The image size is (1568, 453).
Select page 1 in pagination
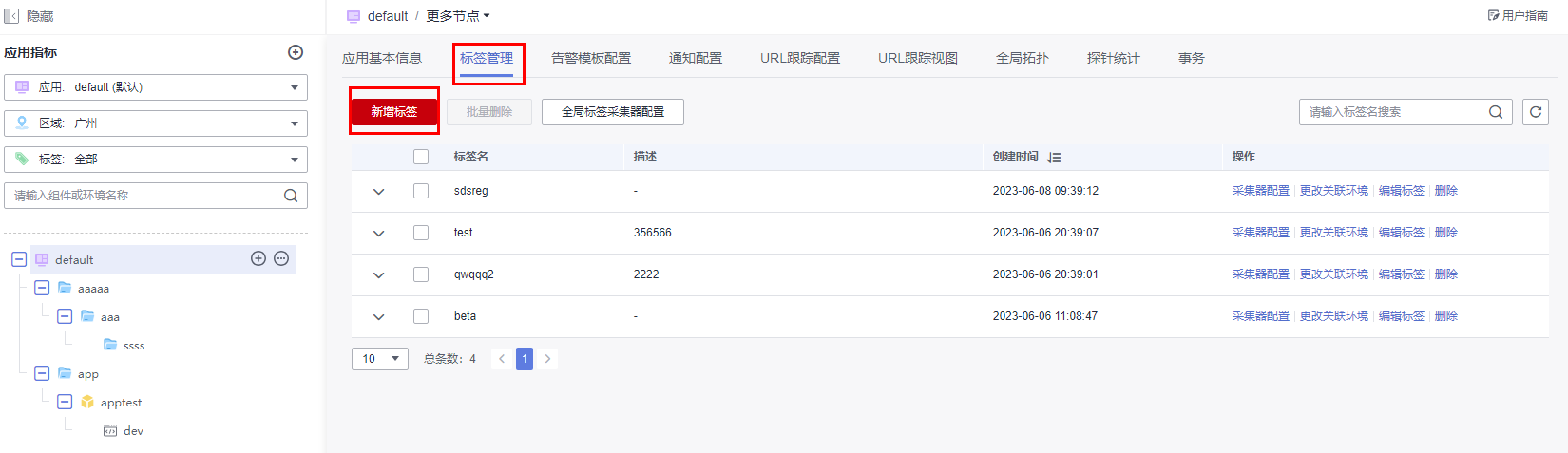click(x=525, y=359)
